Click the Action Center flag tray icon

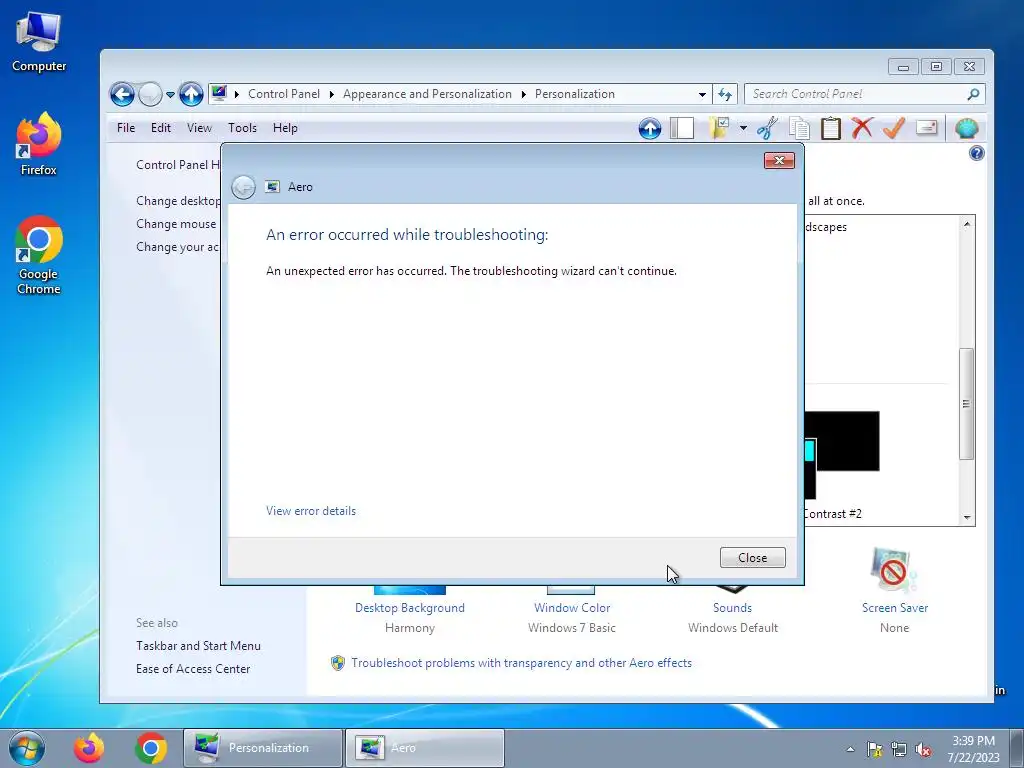pos(874,749)
